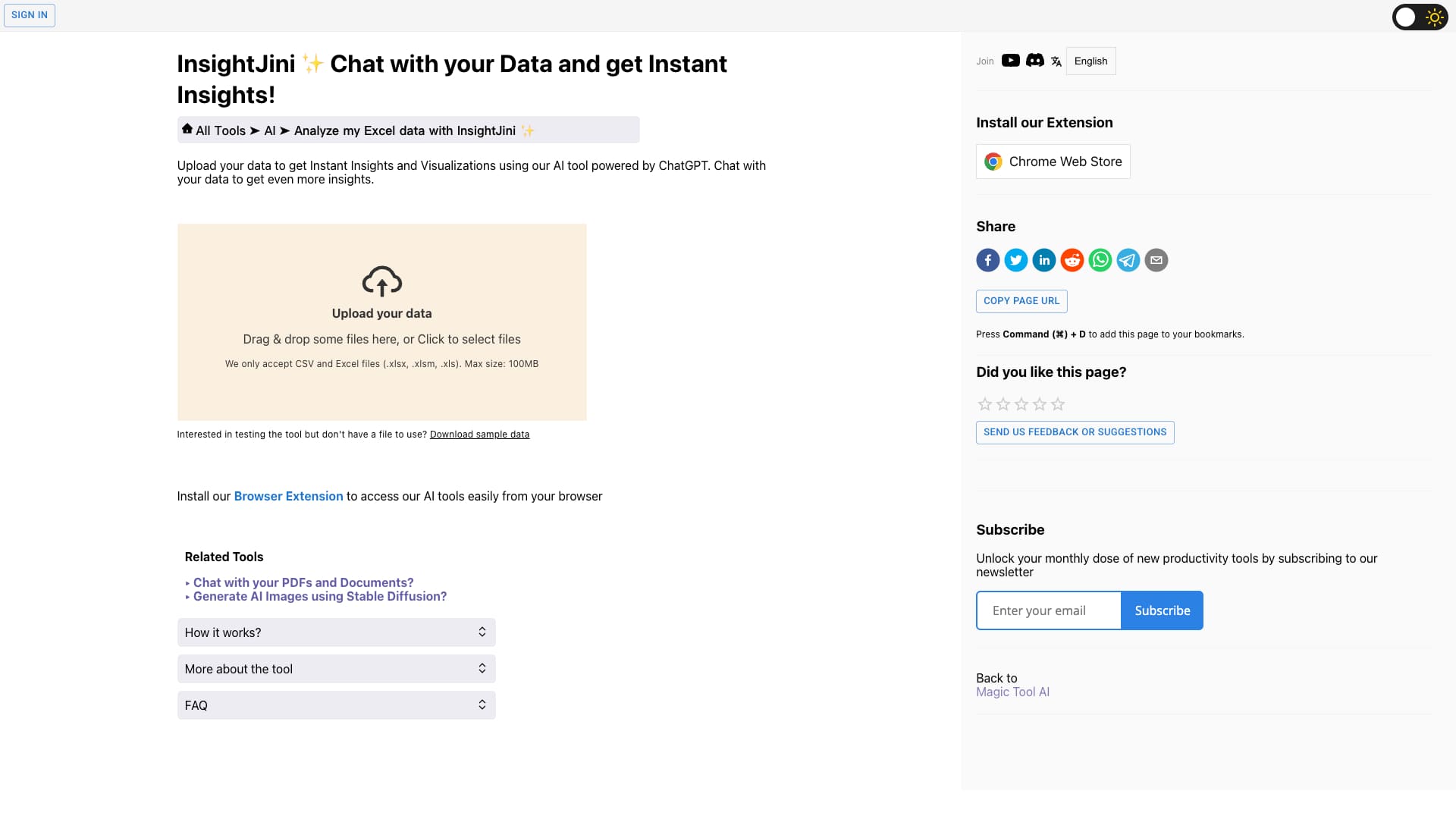Share page by email icon

pos(1156,260)
